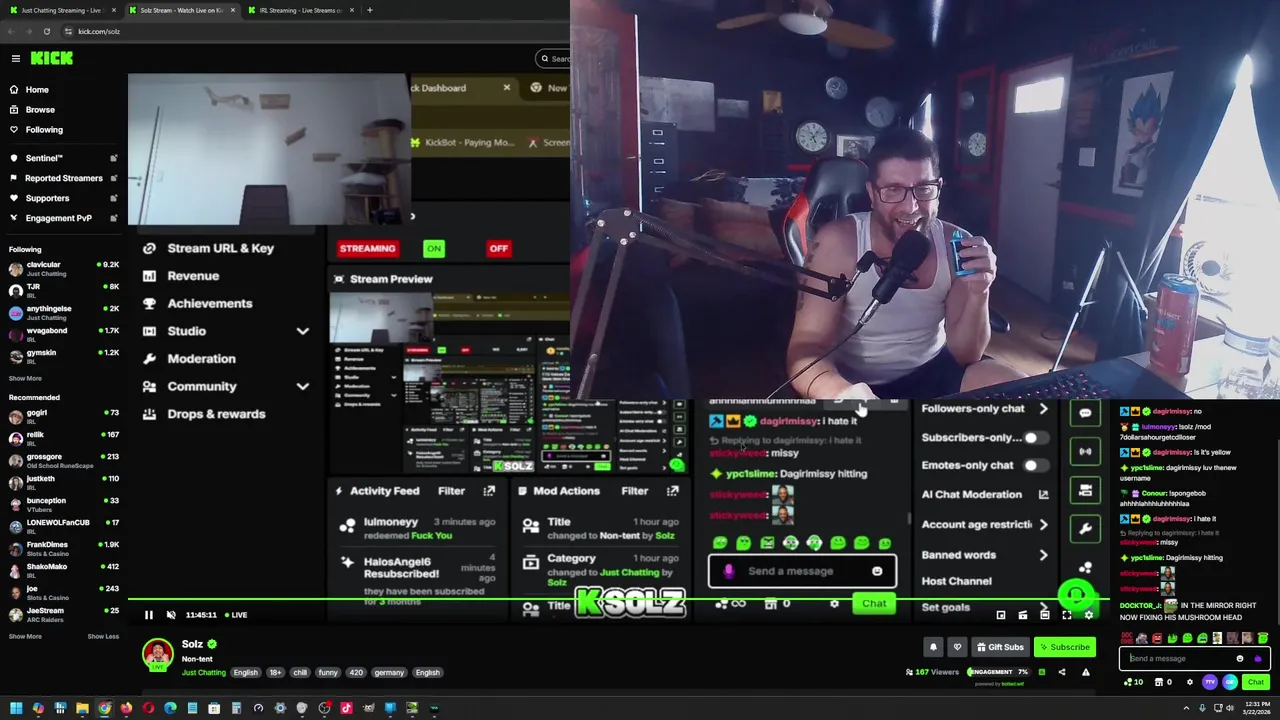Open the stream player settings gear
This screenshot has height=720, width=1280.
point(1089,615)
